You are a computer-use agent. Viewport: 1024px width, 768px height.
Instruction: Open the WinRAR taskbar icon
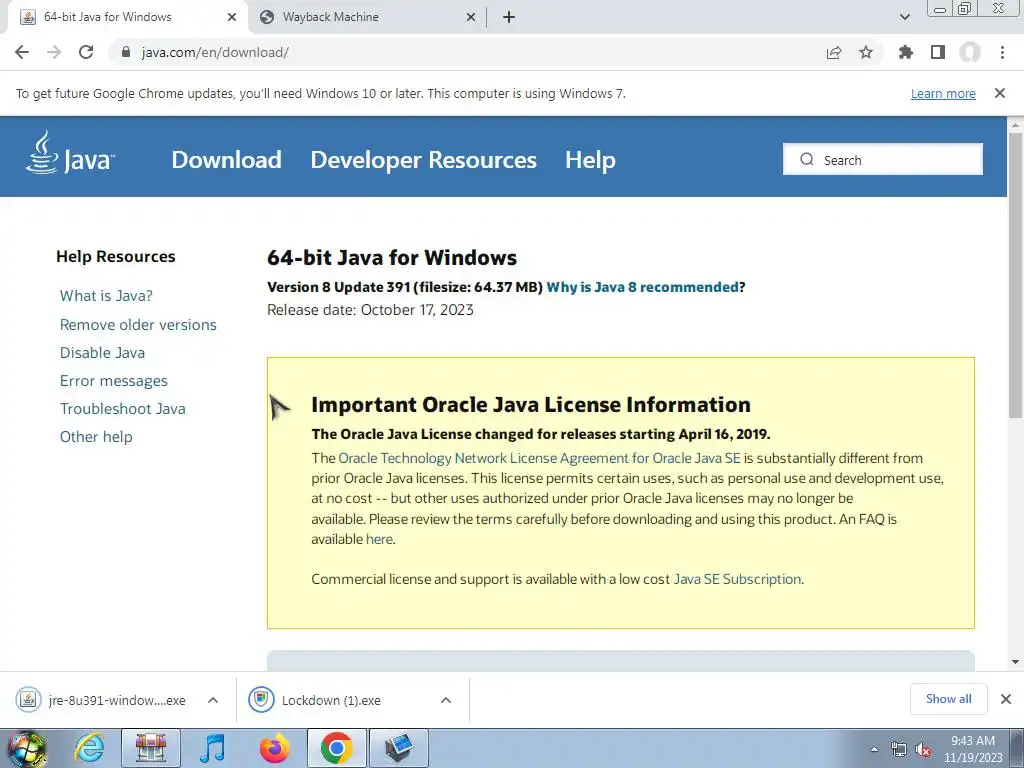(151, 748)
